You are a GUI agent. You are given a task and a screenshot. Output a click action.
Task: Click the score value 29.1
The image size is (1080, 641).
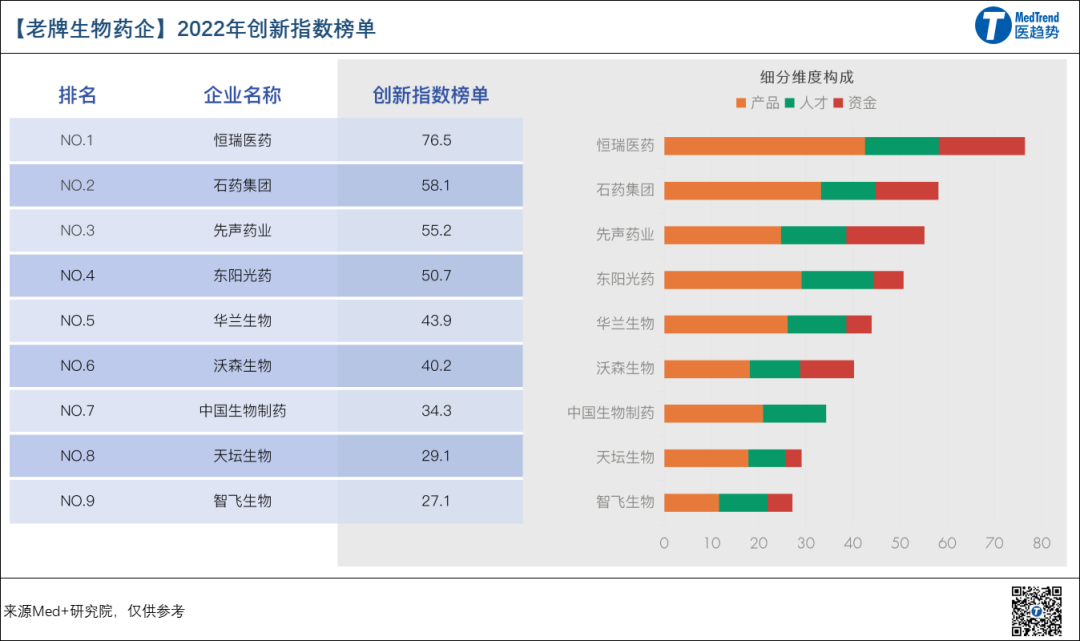coord(436,456)
